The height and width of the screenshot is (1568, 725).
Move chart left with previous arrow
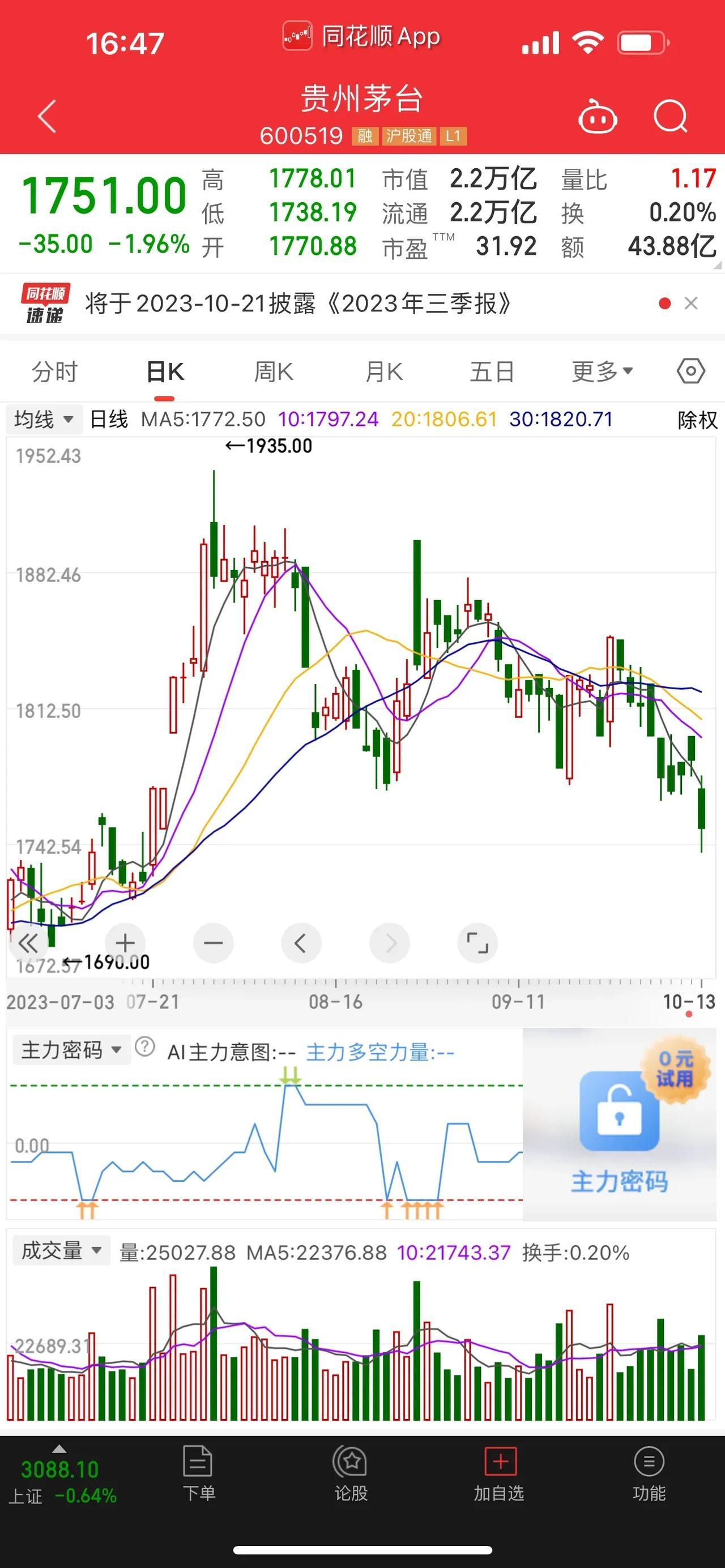click(301, 943)
